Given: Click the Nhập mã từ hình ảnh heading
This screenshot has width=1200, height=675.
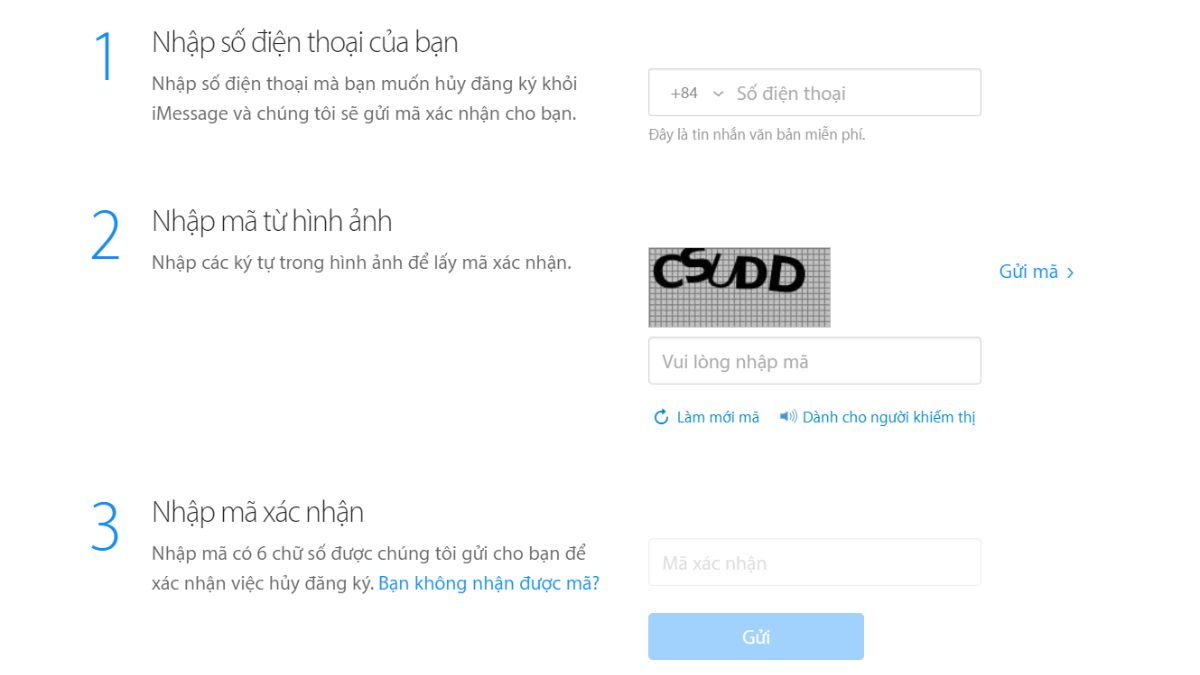Looking at the screenshot, I should click(x=272, y=221).
